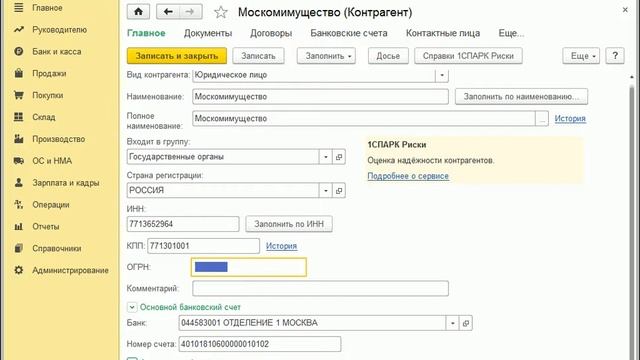Open the Досье report button

click(x=388, y=56)
